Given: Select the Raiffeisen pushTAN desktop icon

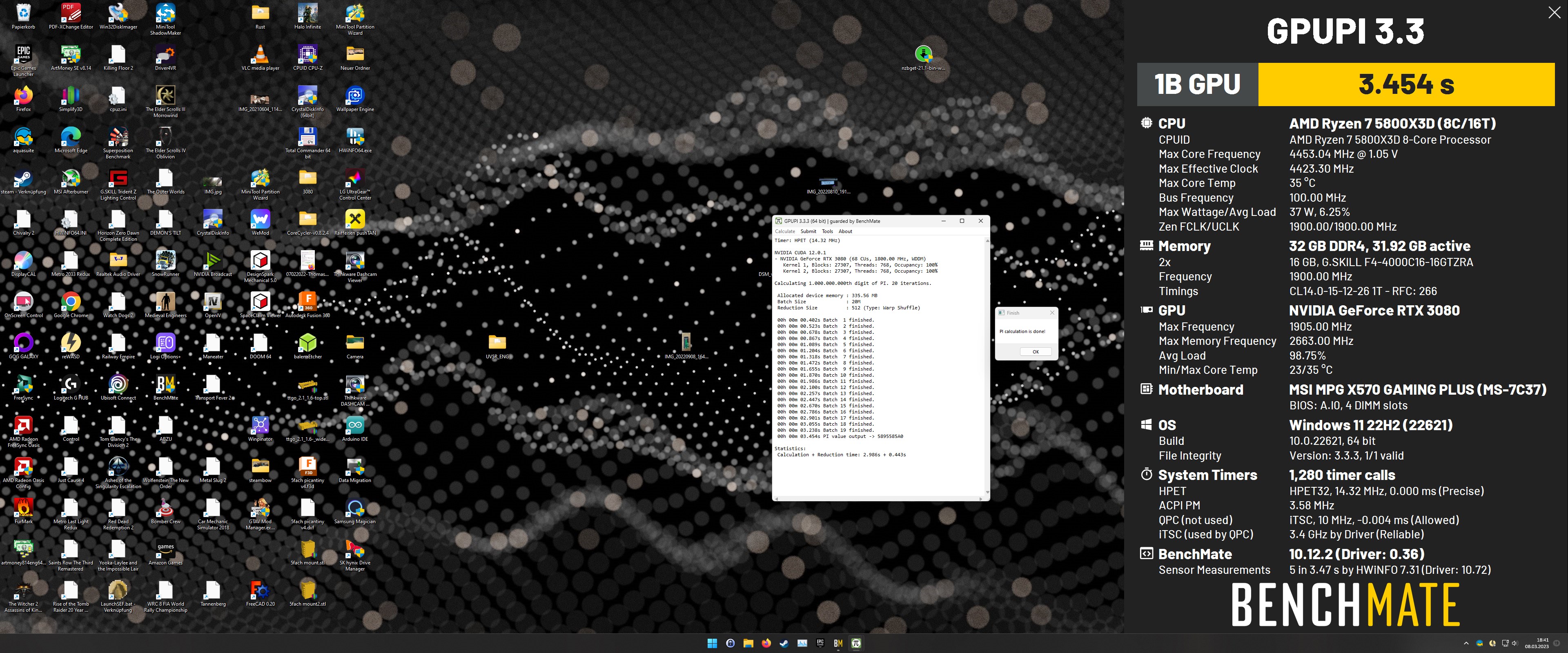Looking at the screenshot, I should pyautogui.click(x=355, y=223).
